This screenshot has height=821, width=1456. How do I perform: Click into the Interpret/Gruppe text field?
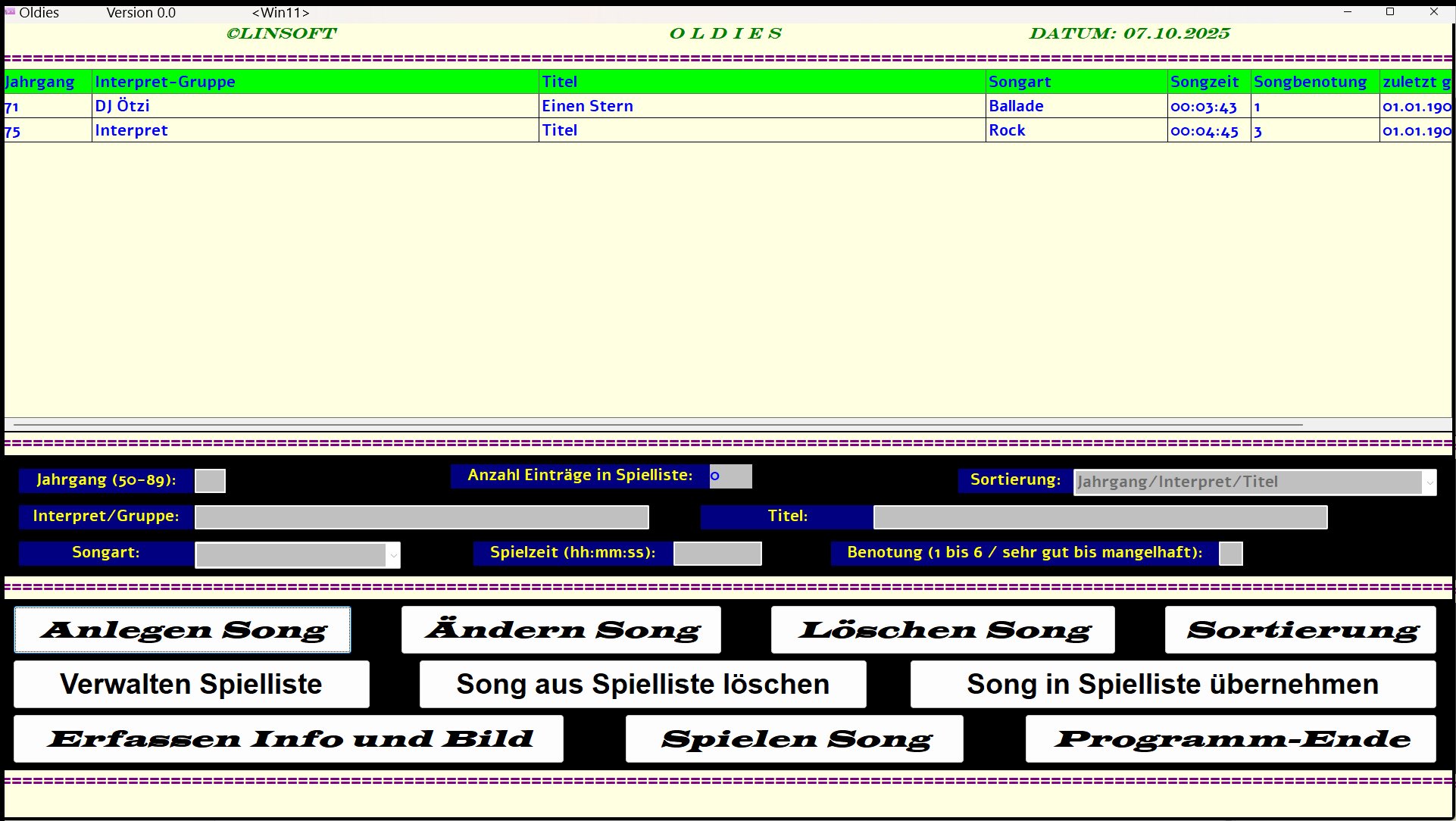[x=421, y=517]
